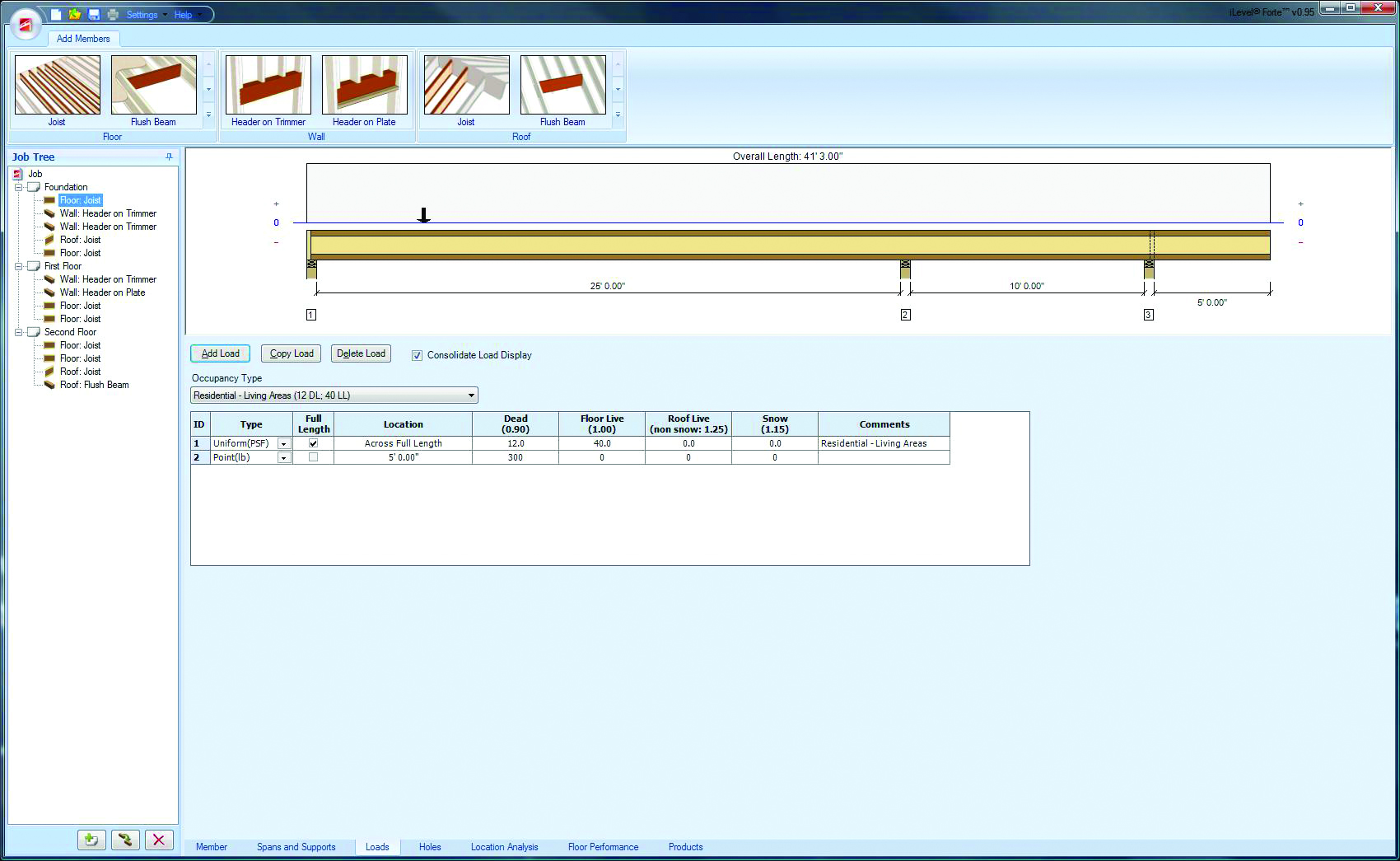
Task: Check Full Length for load row 2
Action: 313,457
